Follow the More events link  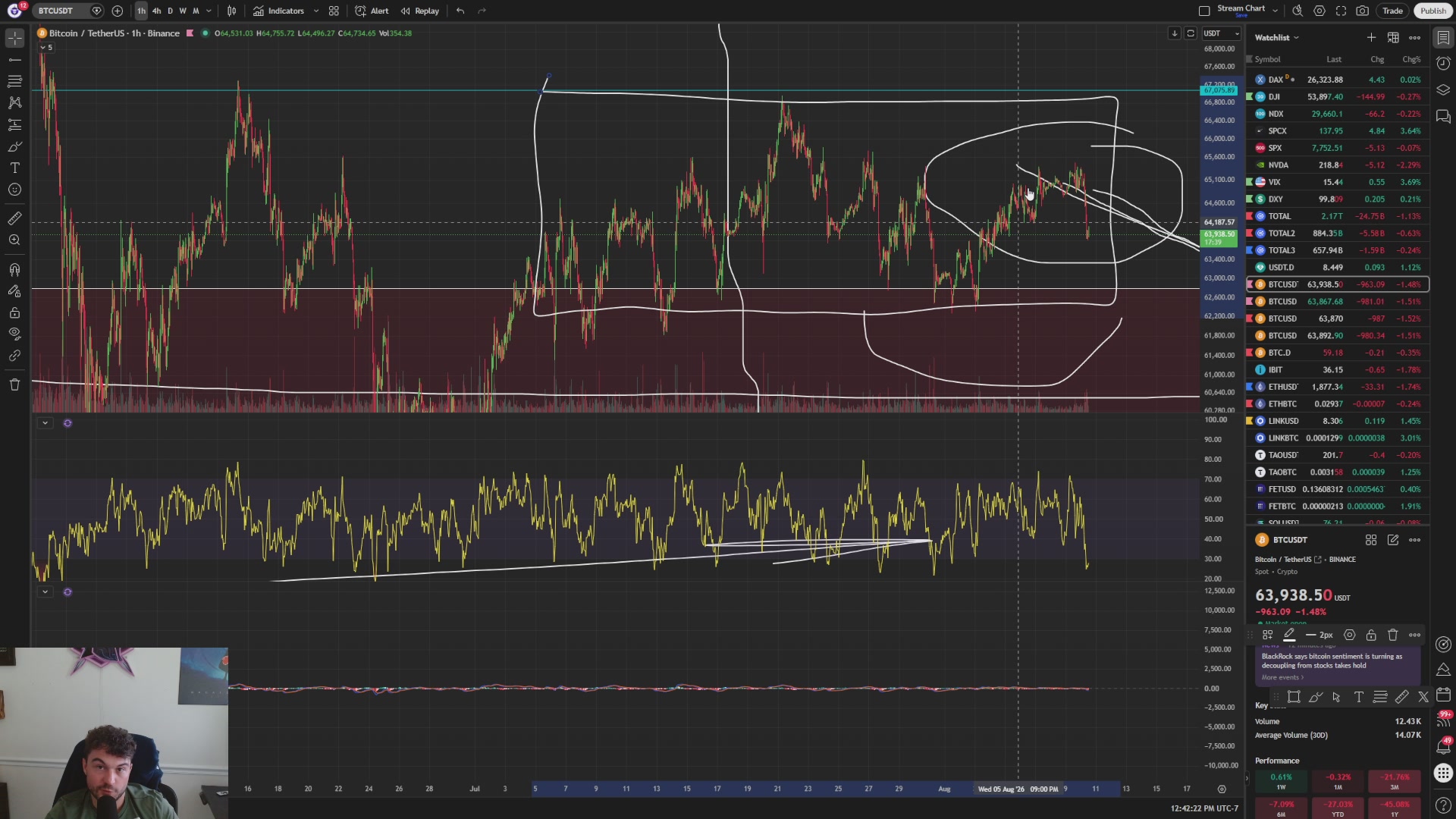point(1282,678)
